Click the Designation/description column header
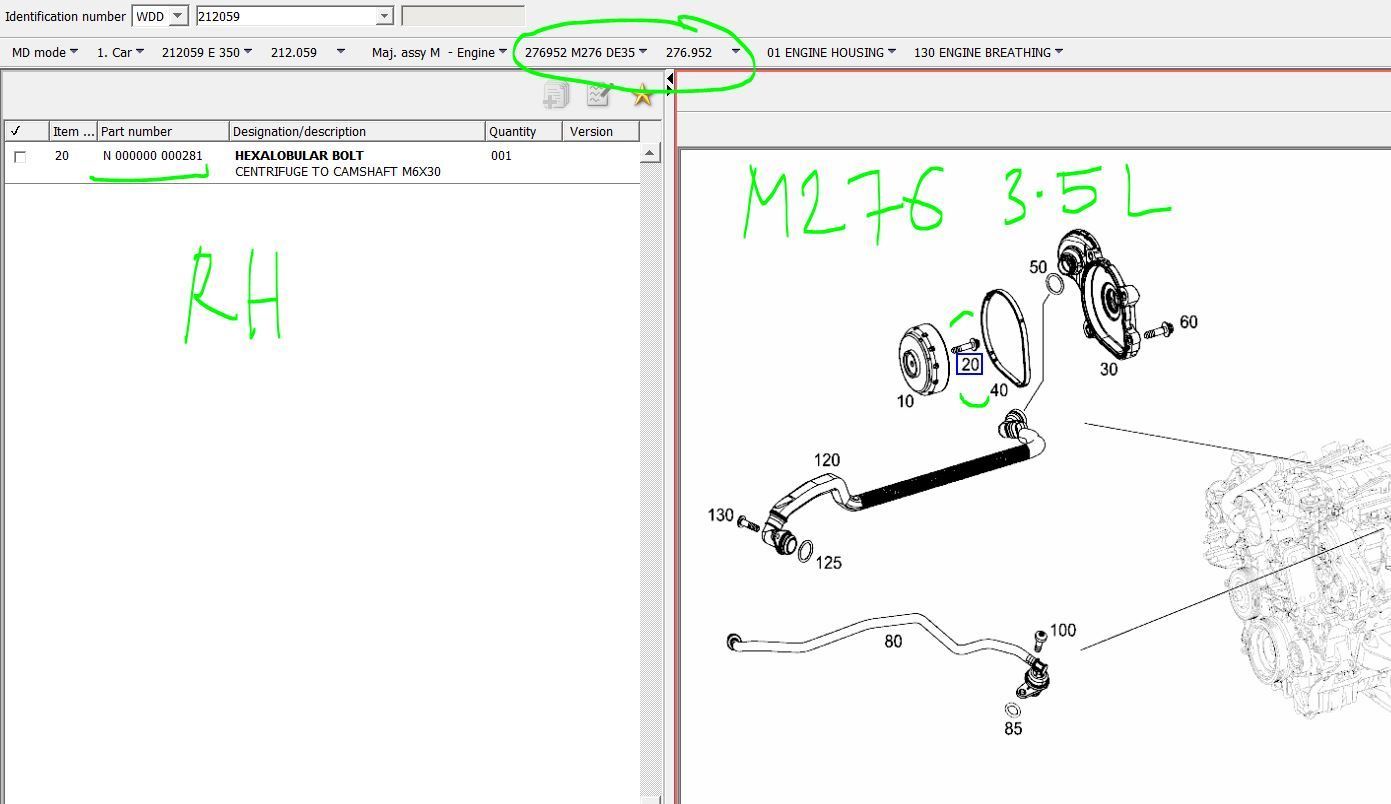Image resolution: width=1391 pixels, height=804 pixels. click(356, 131)
